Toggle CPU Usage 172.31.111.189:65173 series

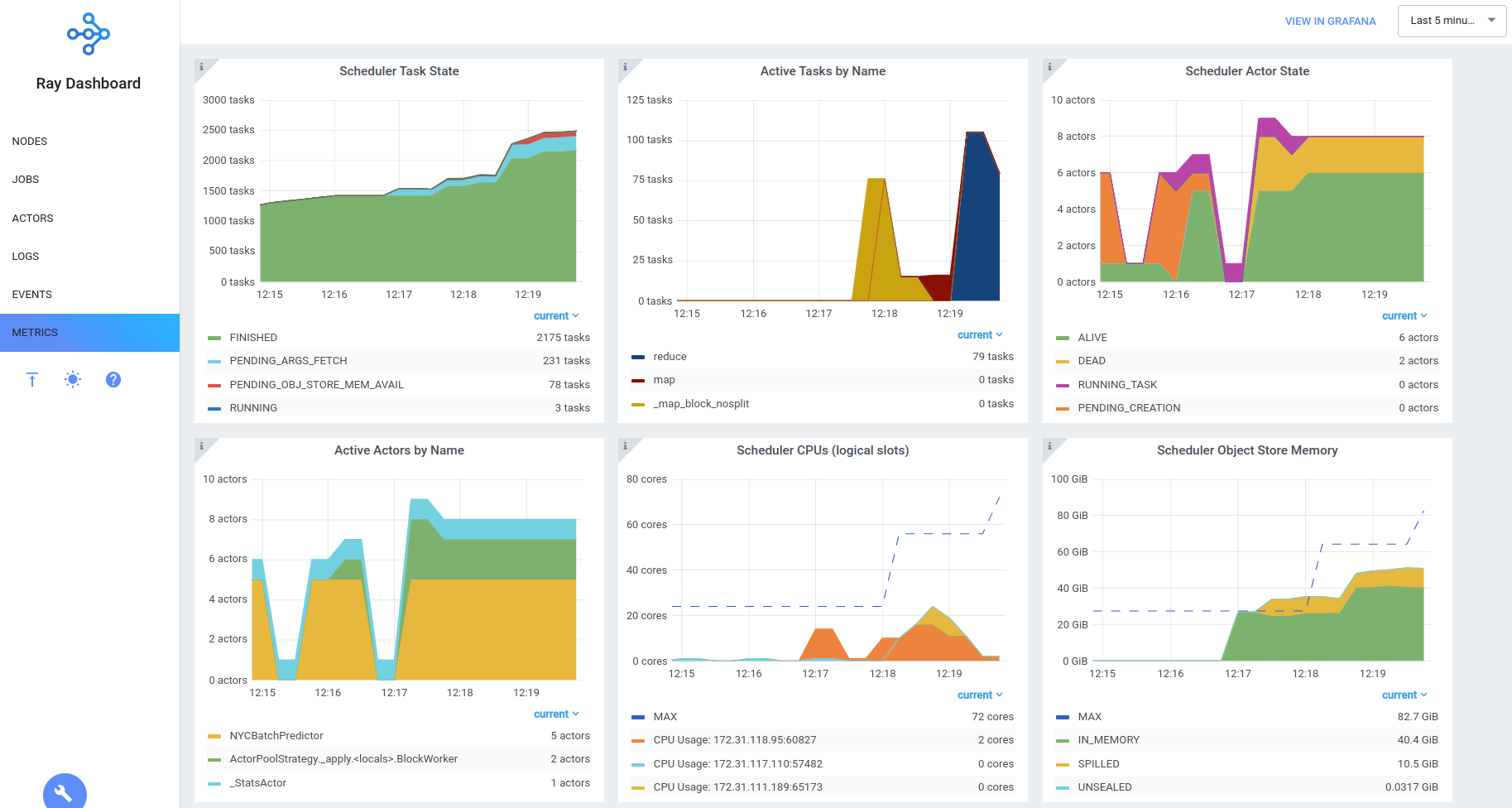tap(738, 787)
